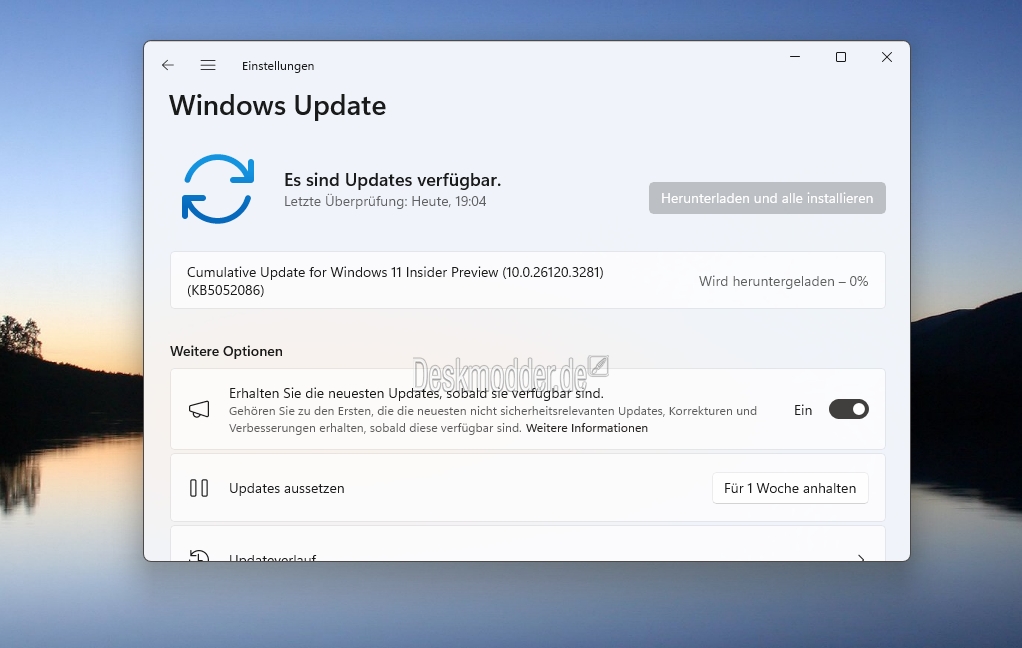Open the hamburger navigation menu
The image size is (1022, 648).
[x=208, y=65]
